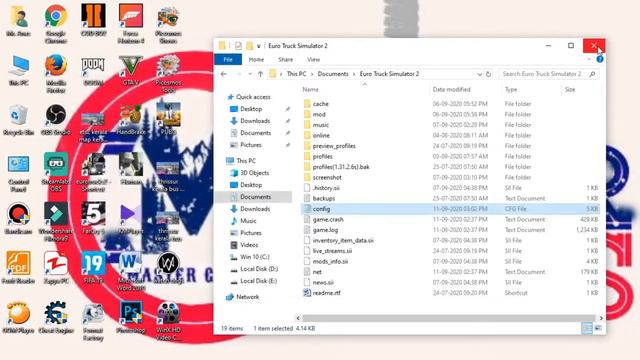Open Wondershare Filmora9 desktop shortcut

56,222
